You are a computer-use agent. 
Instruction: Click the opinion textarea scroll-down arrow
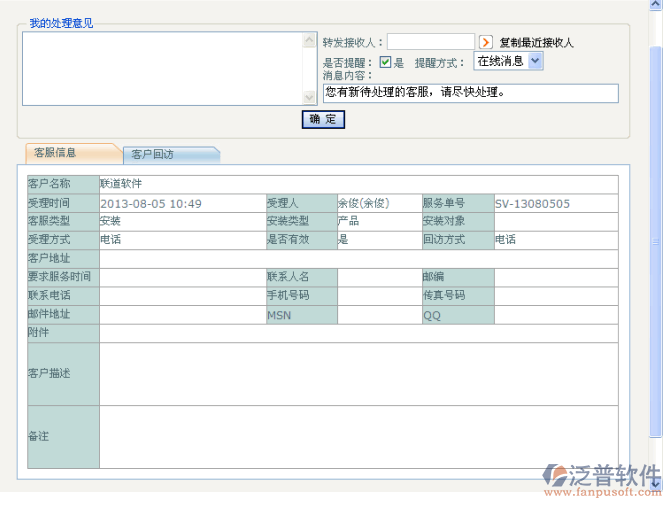click(309, 97)
